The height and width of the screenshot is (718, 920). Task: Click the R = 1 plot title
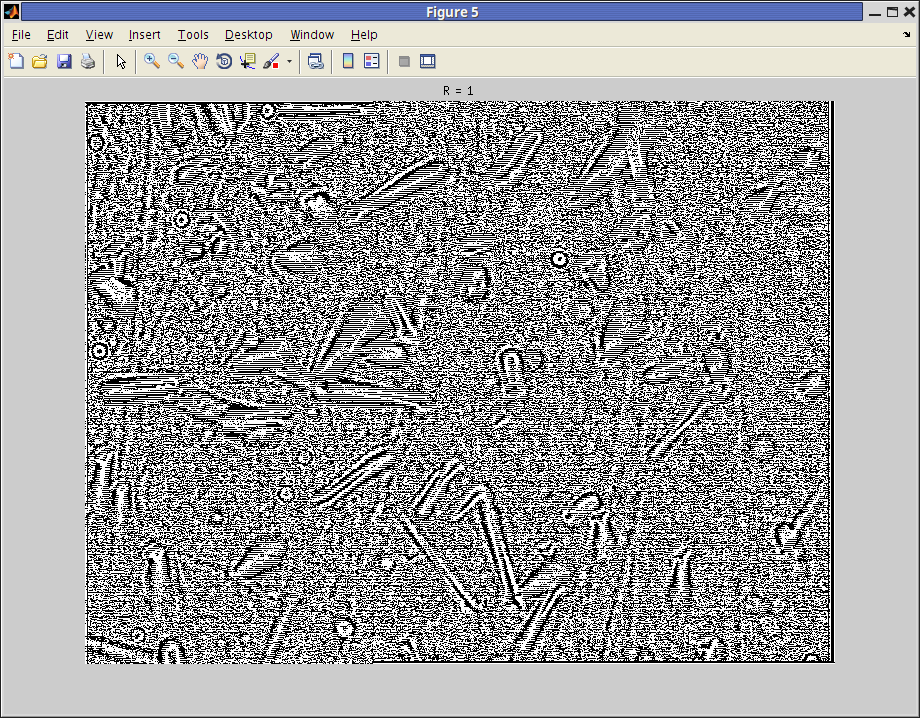458,91
